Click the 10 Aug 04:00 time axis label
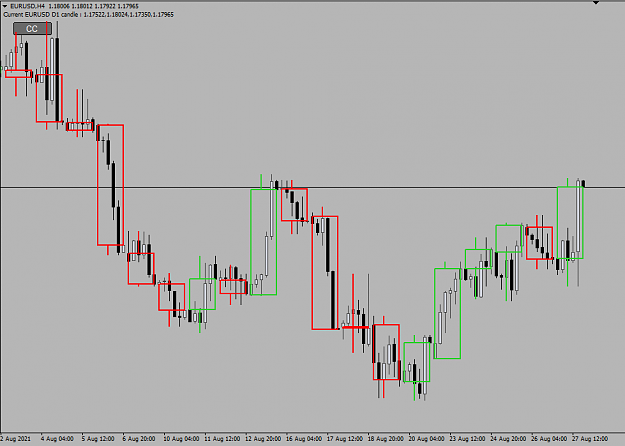 (x=181, y=439)
